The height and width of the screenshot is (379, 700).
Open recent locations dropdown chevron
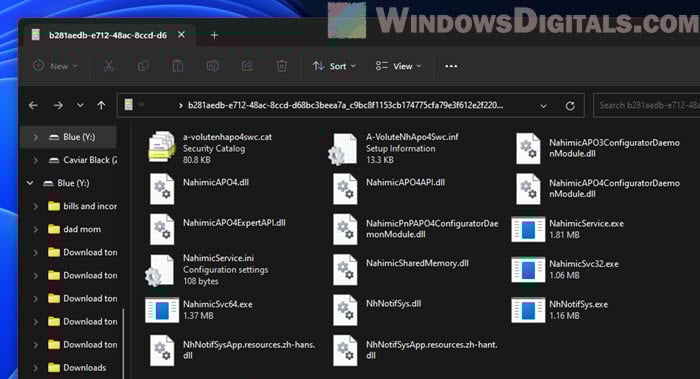(80, 105)
